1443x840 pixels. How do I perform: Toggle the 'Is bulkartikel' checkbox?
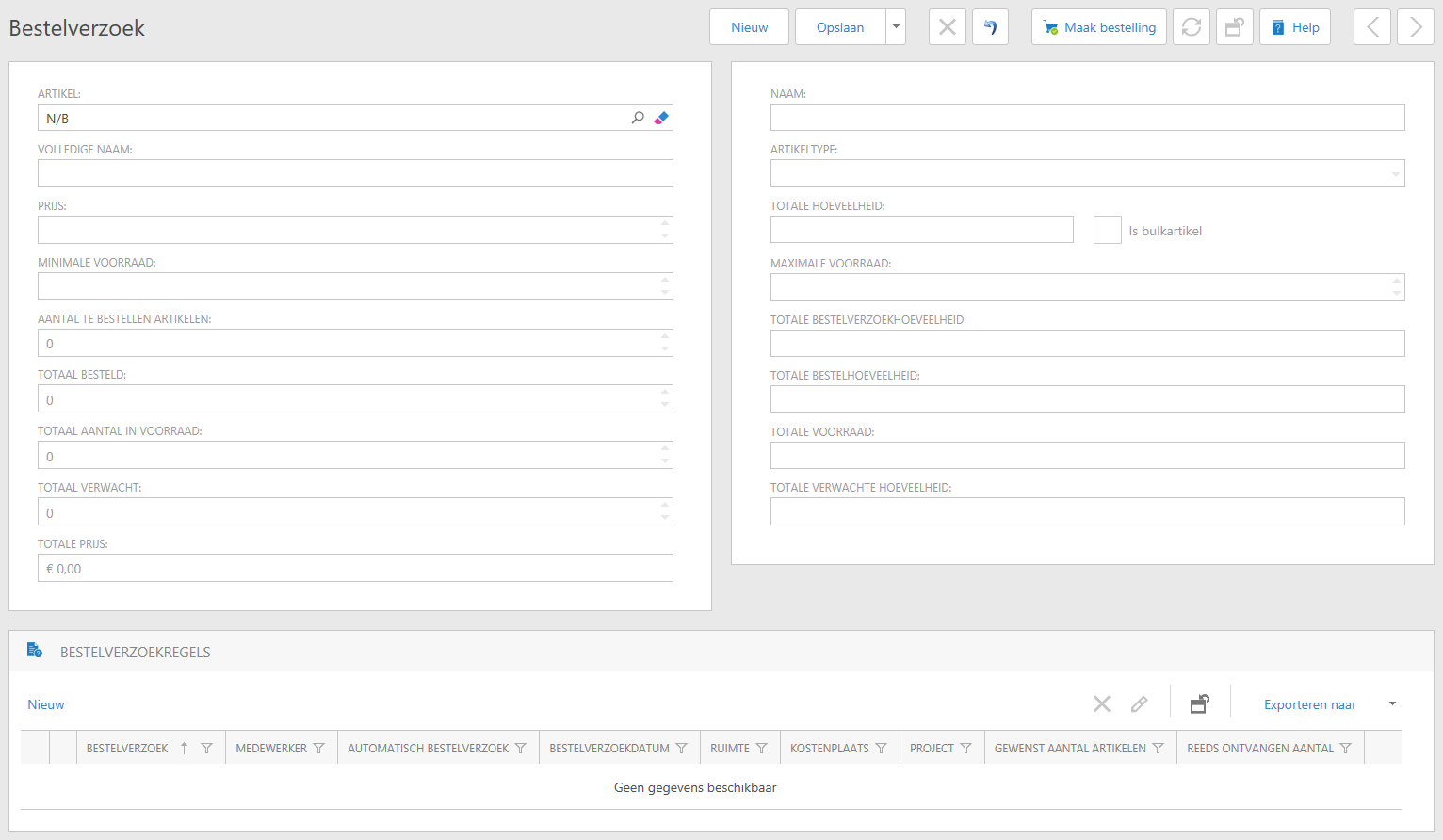(1107, 230)
